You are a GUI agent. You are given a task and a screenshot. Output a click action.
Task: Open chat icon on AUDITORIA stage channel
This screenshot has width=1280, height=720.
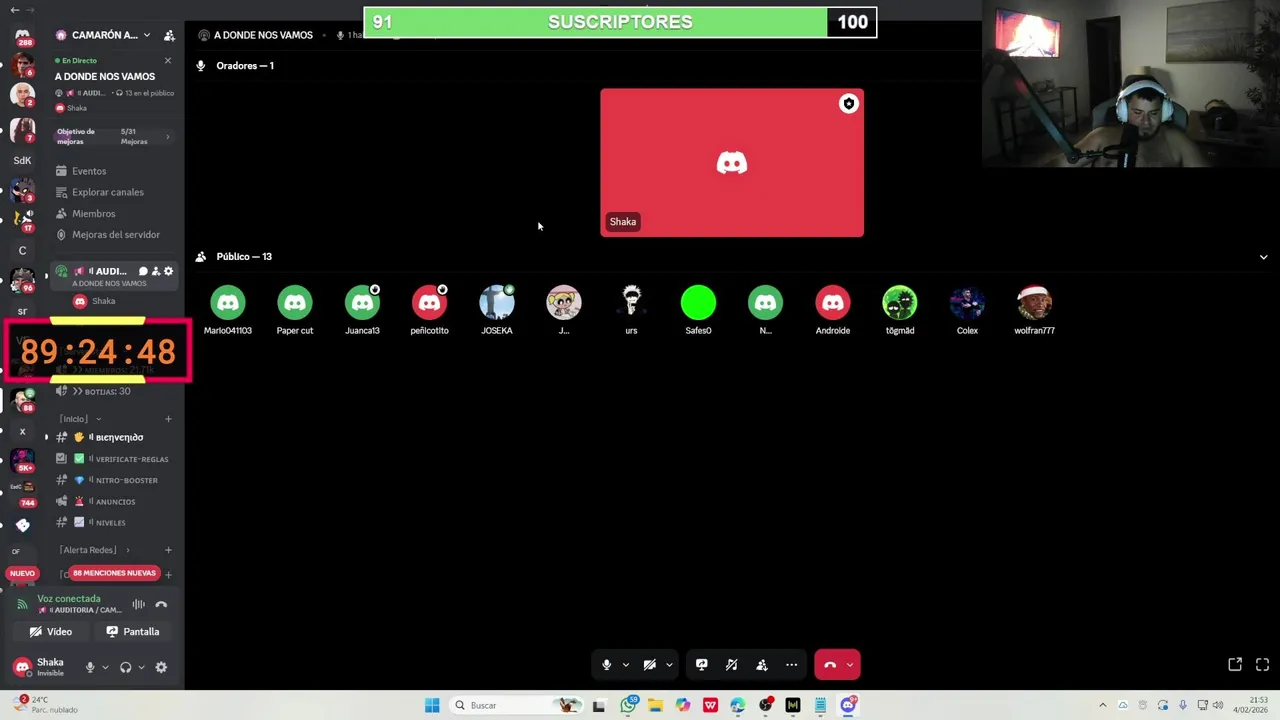(x=143, y=271)
